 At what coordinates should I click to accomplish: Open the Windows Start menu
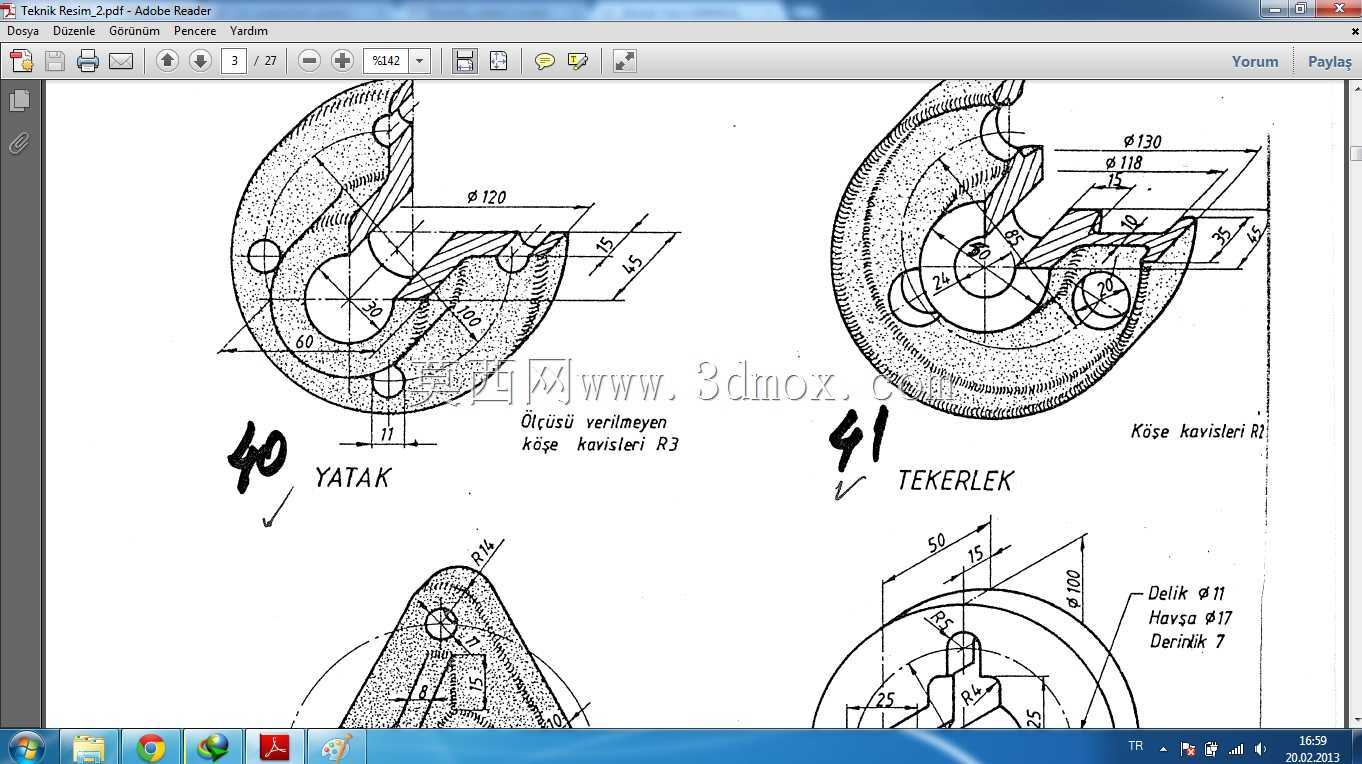25,747
